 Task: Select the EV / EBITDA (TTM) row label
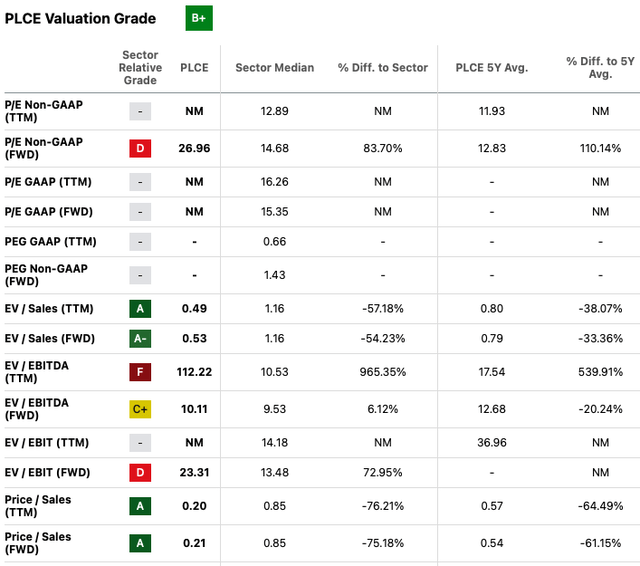(x=37, y=372)
